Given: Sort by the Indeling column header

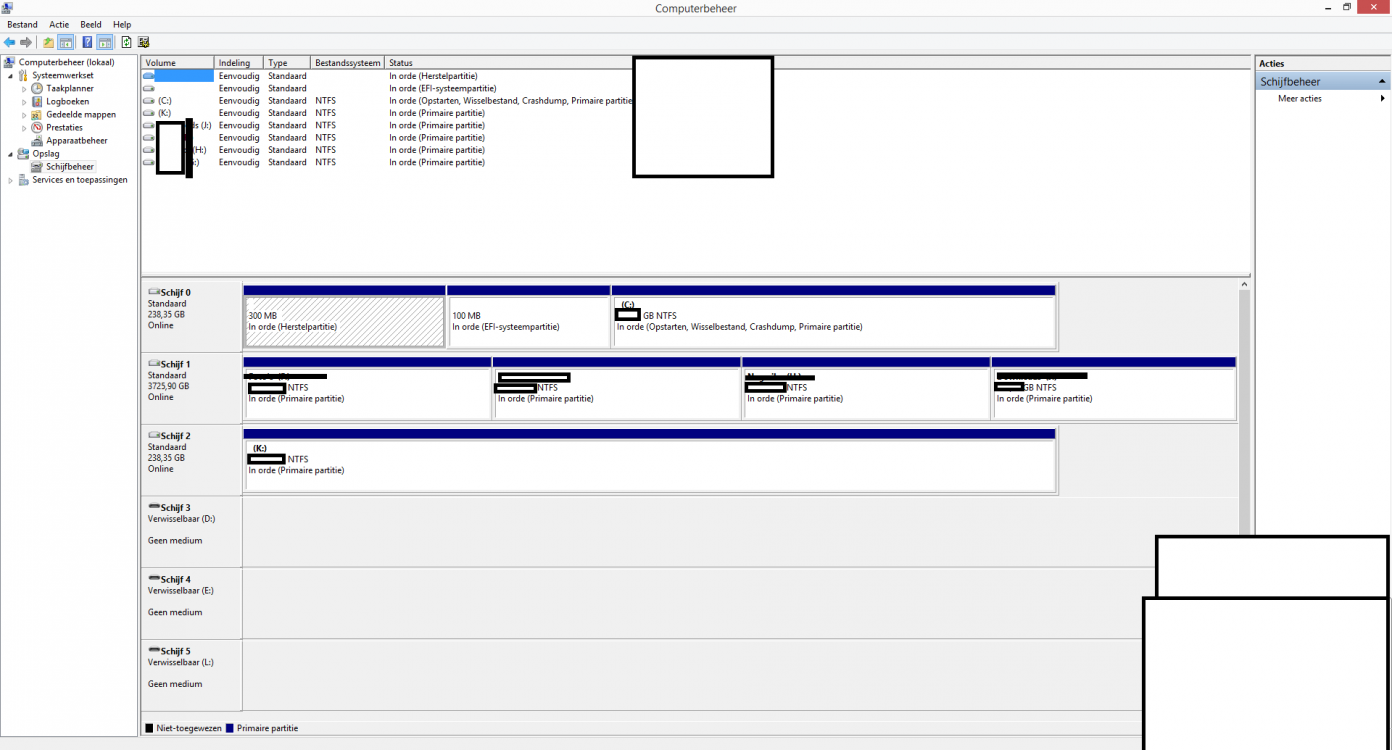Looking at the screenshot, I should [x=239, y=63].
